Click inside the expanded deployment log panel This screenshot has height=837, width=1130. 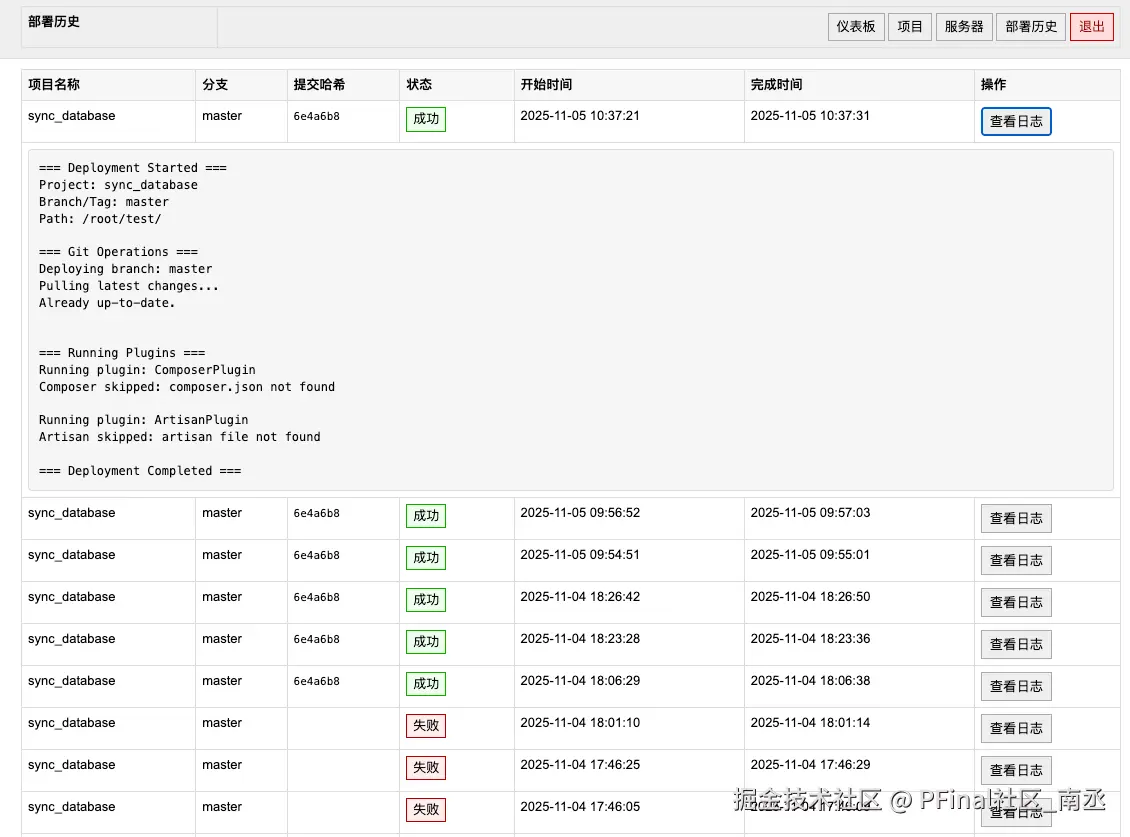[570, 320]
